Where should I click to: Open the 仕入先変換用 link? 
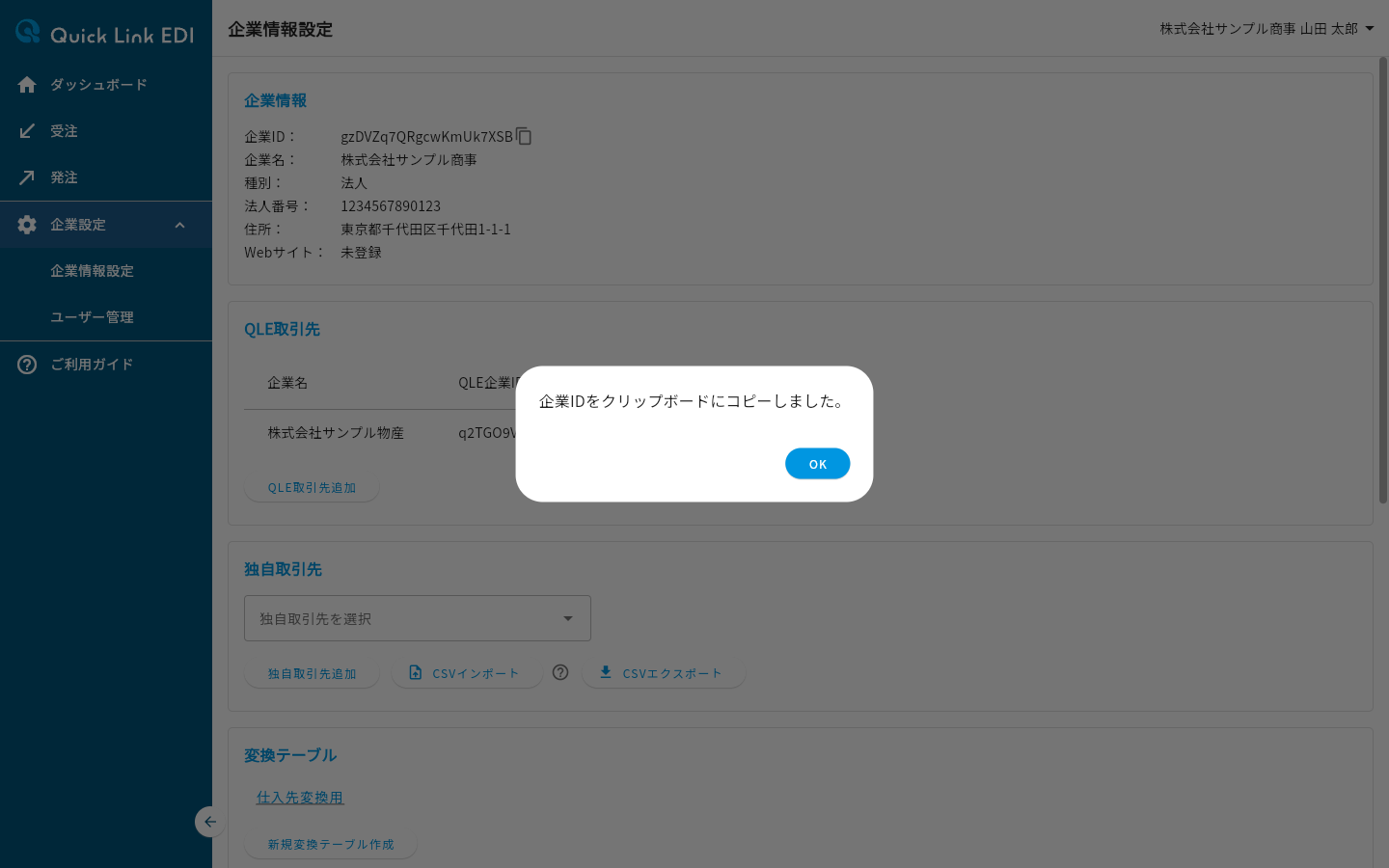[300, 798]
